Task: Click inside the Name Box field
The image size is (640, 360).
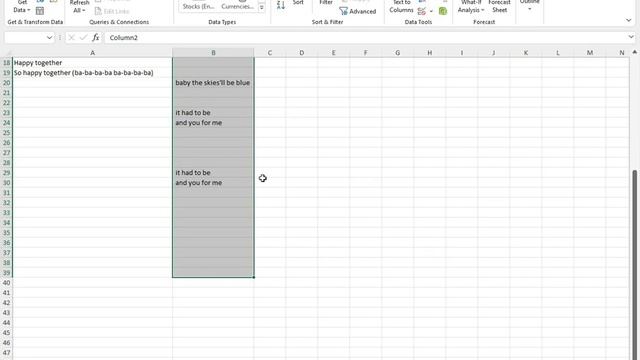Action: click(24, 38)
